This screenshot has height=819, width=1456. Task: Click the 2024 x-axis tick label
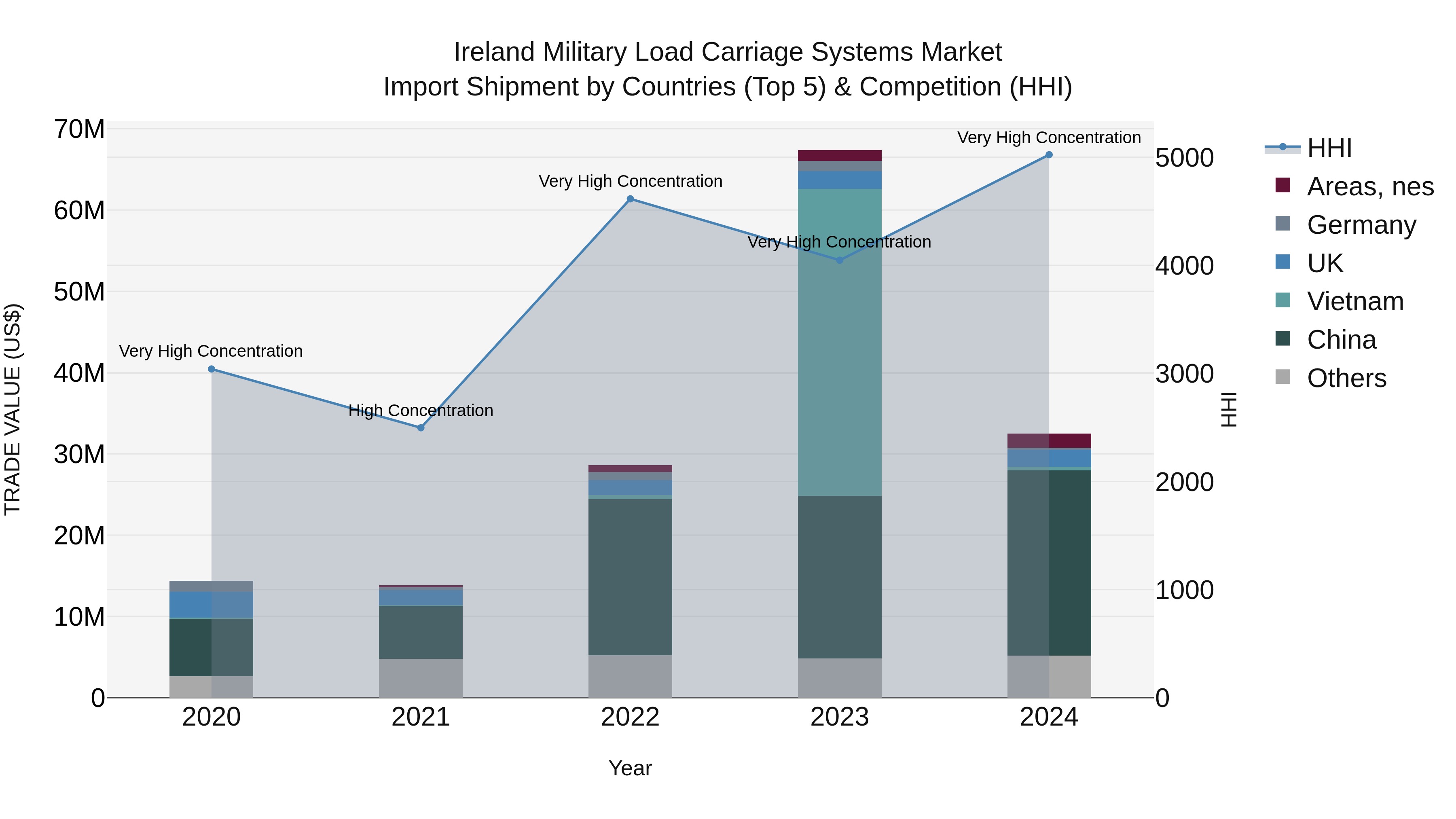pyautogui.click(x=1049, y=717)
